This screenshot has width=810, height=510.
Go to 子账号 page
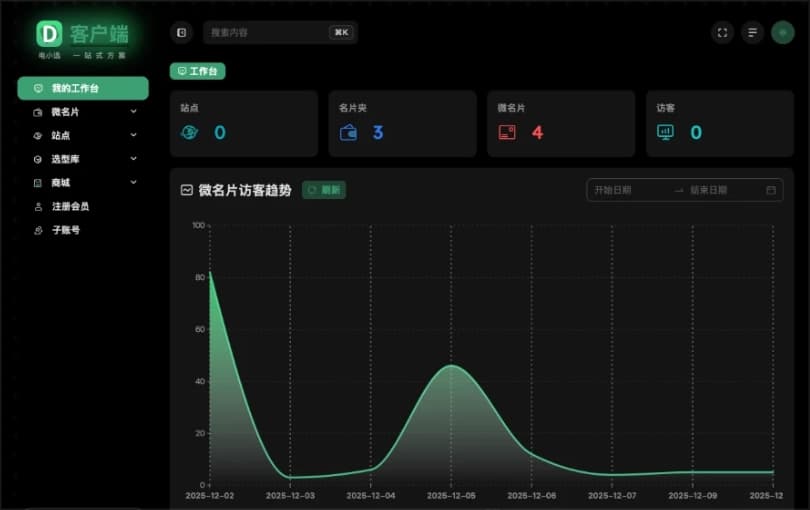(83, 230)
